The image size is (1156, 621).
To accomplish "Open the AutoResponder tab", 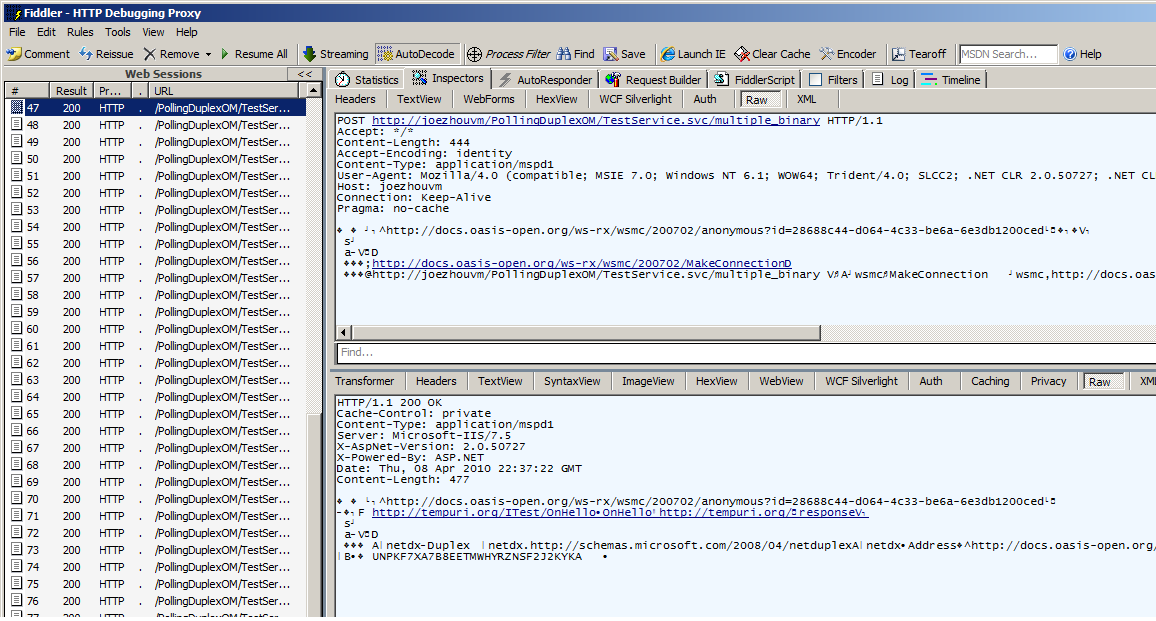I will pyautogui.click(x=546, y=80).
